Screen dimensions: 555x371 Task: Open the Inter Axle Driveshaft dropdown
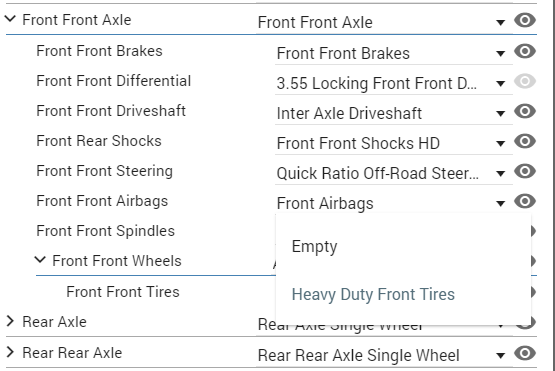point(394,114)
